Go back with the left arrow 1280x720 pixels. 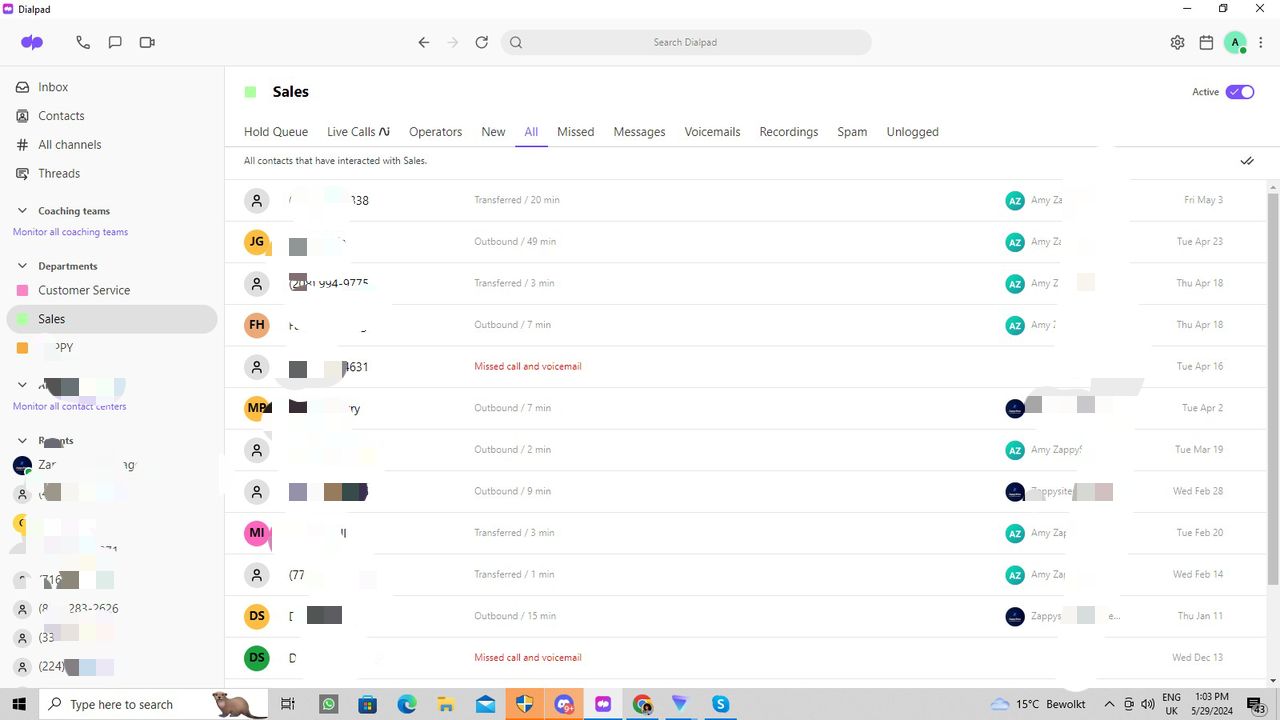(424, 42)
